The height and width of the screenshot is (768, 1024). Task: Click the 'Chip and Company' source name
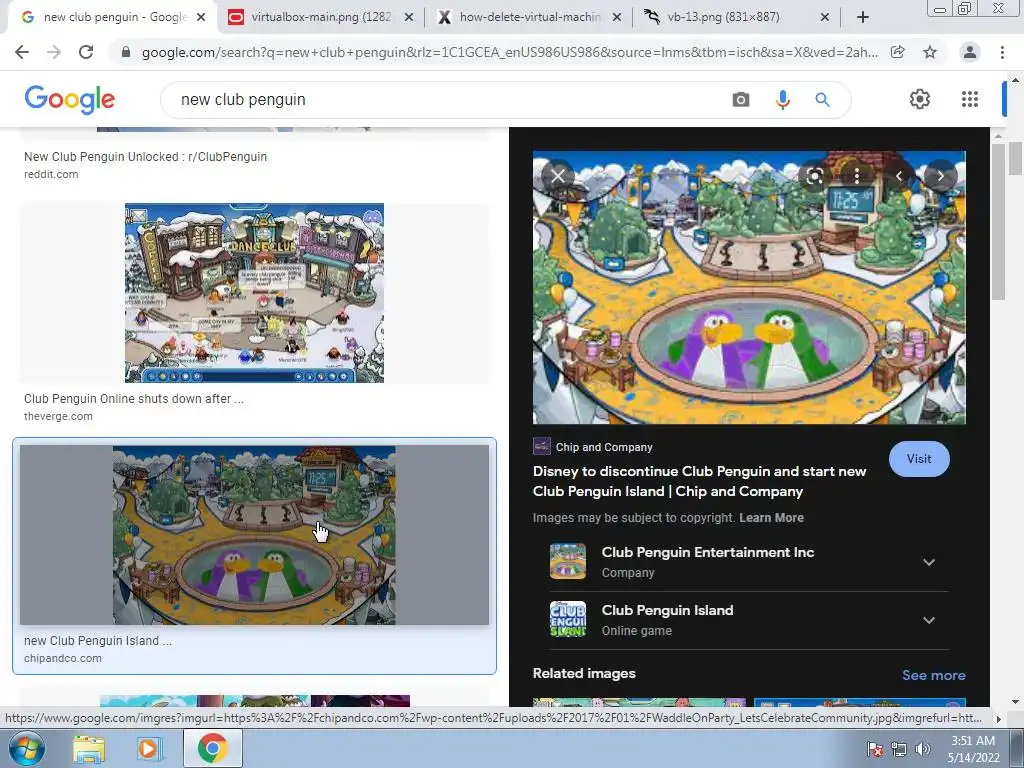[604, 447]
